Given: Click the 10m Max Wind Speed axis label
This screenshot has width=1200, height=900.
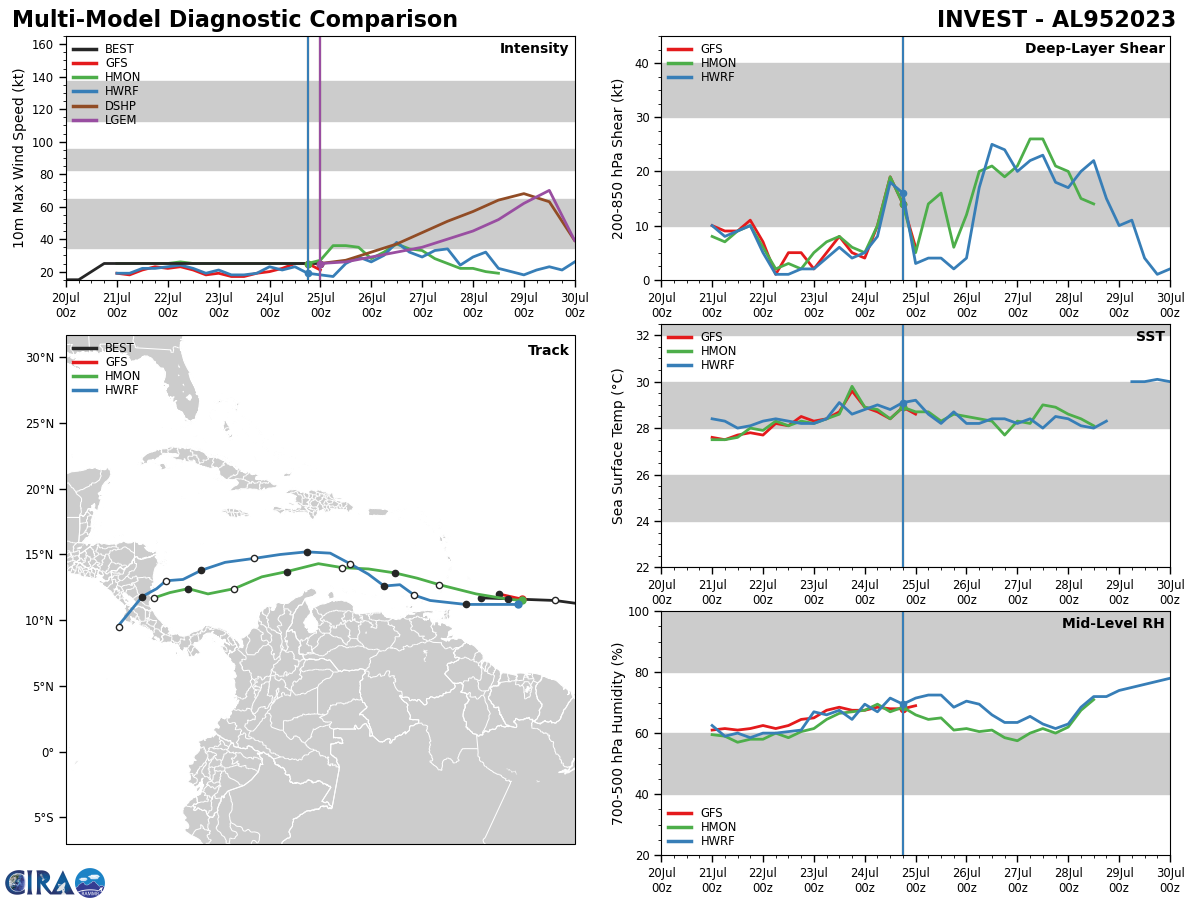Looking at the screenshot, I should (x=19, y=158).
